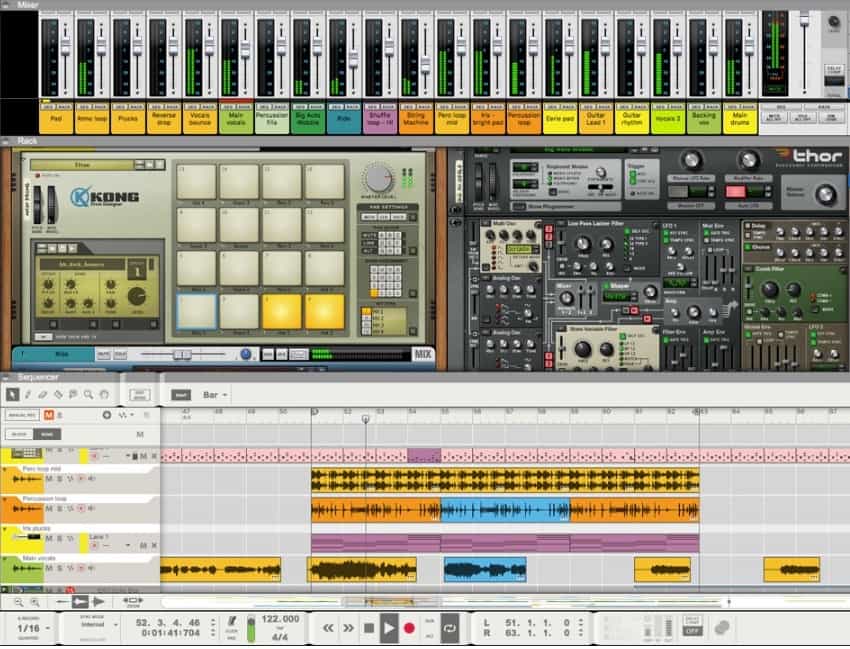Adjust the Kong mix channel level slider

183,355
